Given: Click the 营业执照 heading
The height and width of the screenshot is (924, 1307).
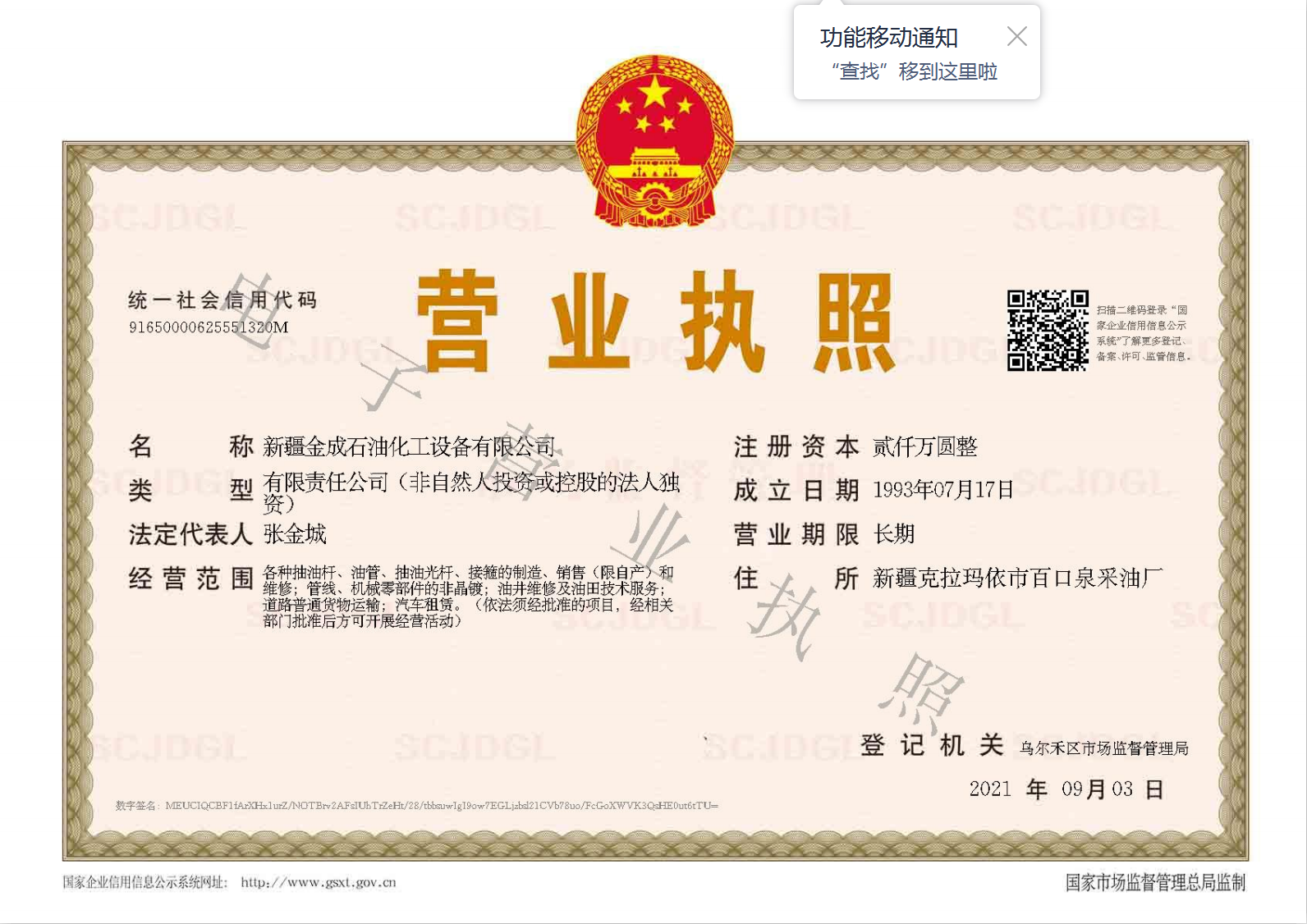Looking at the screenshot, I should [655, 322].
